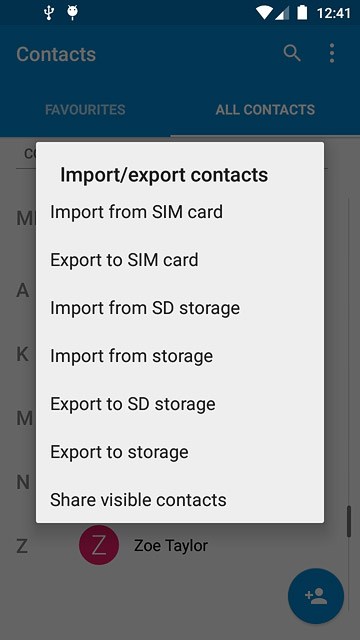Switch to the All Contacts tab
Screen dimensions: 360x640
pos(265,109)
